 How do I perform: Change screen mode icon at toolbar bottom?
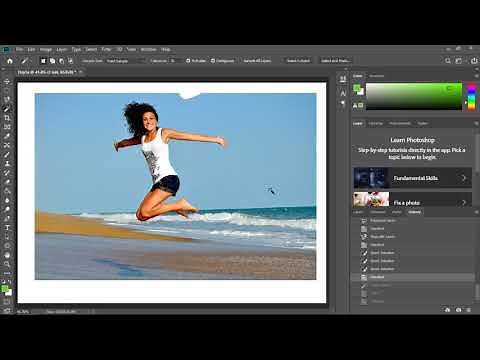click(7, 311)
